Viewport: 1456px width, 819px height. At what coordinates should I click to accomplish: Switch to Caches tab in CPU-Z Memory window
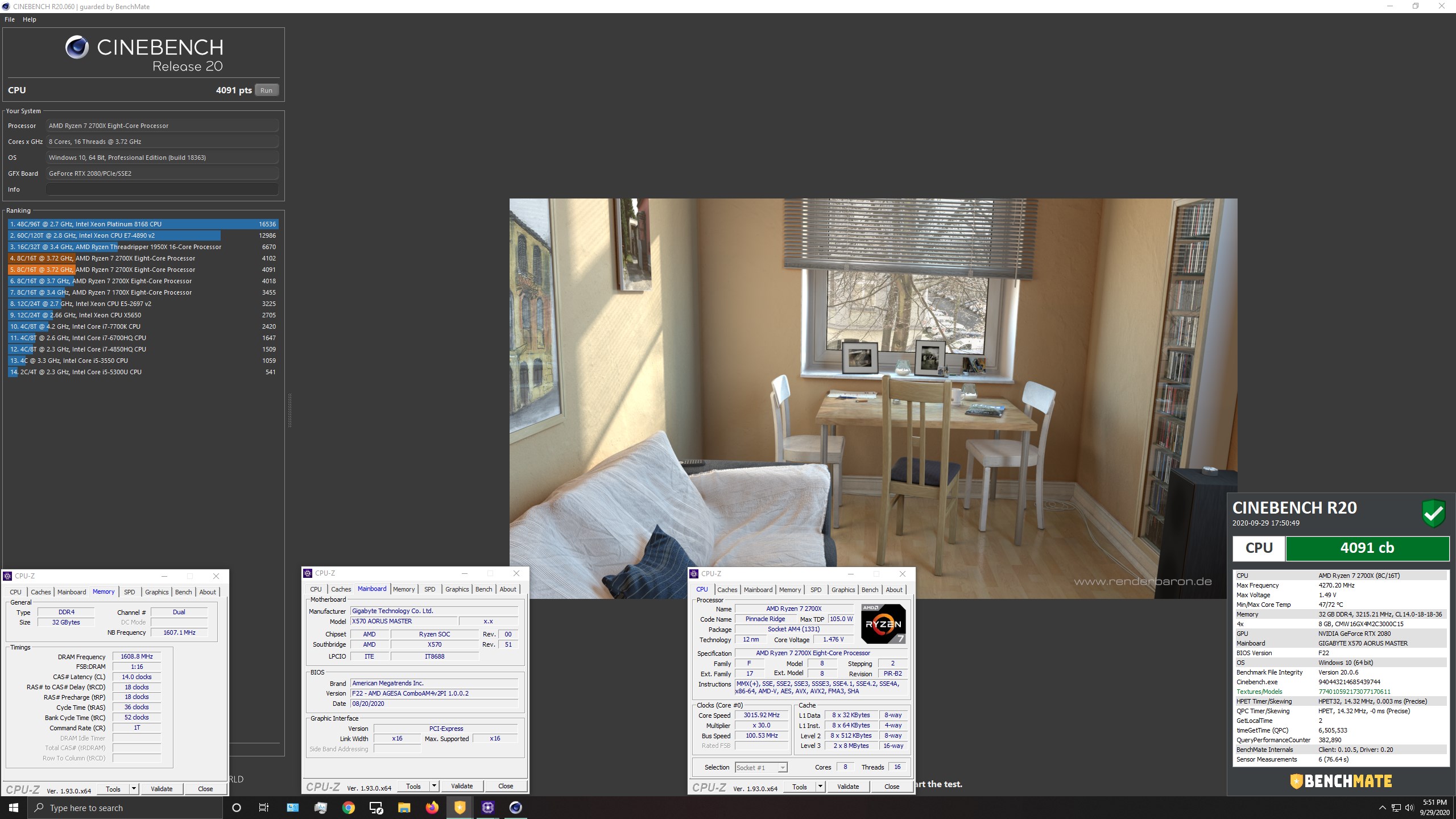(x=41, y=592)
